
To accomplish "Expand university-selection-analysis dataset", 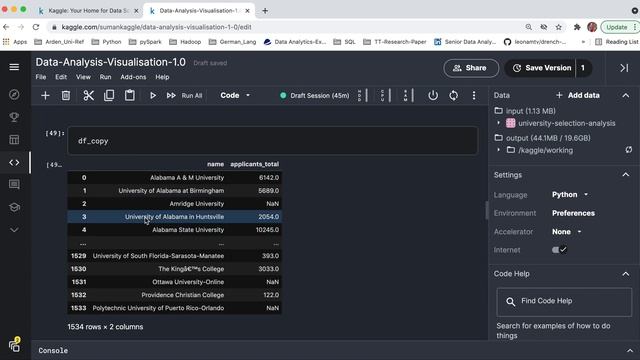I will pyautogui.click(x=498, y=123).
